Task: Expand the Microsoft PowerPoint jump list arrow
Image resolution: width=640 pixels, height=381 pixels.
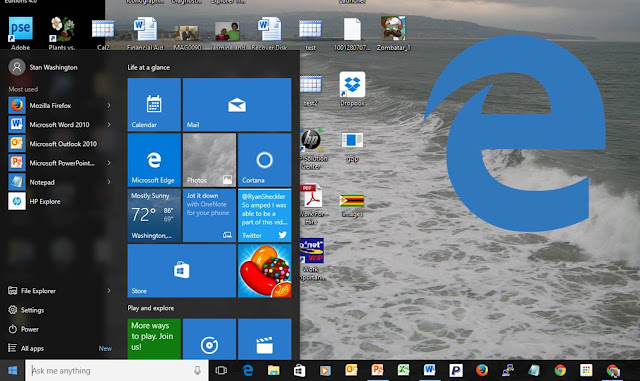Action: point(109,163)
